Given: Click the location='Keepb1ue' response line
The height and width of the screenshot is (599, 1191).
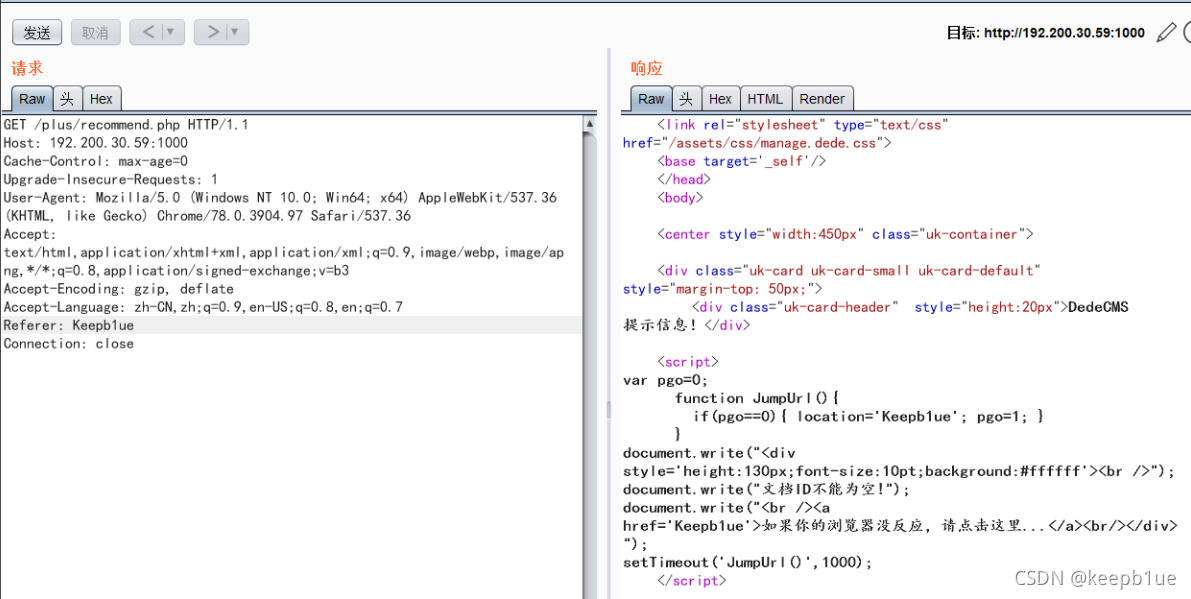Looking at the screenshot, I should [868, 416].
